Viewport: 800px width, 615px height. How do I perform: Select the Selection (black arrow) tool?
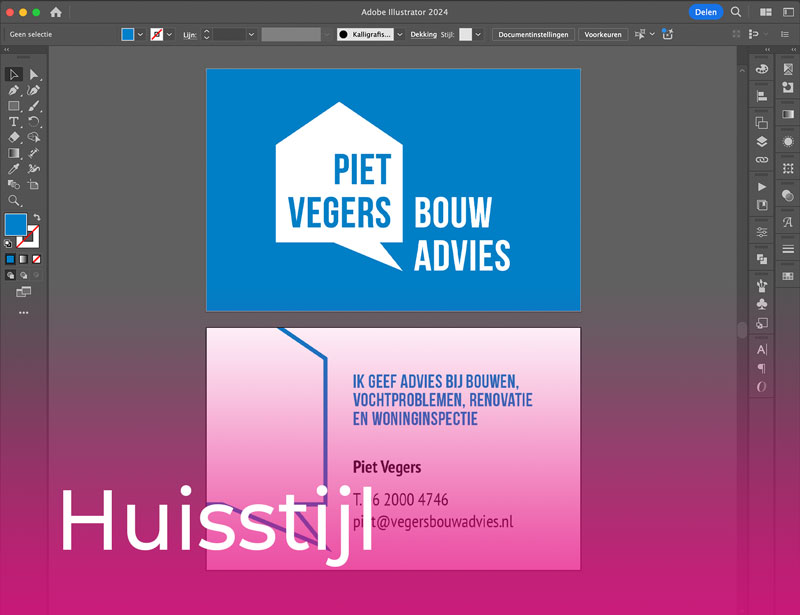[14, 75]
